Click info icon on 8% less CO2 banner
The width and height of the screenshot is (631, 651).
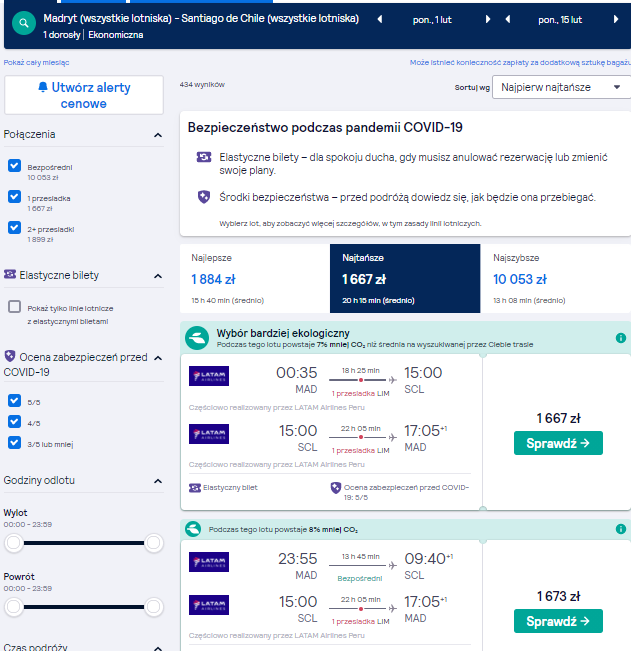(621, 529)
